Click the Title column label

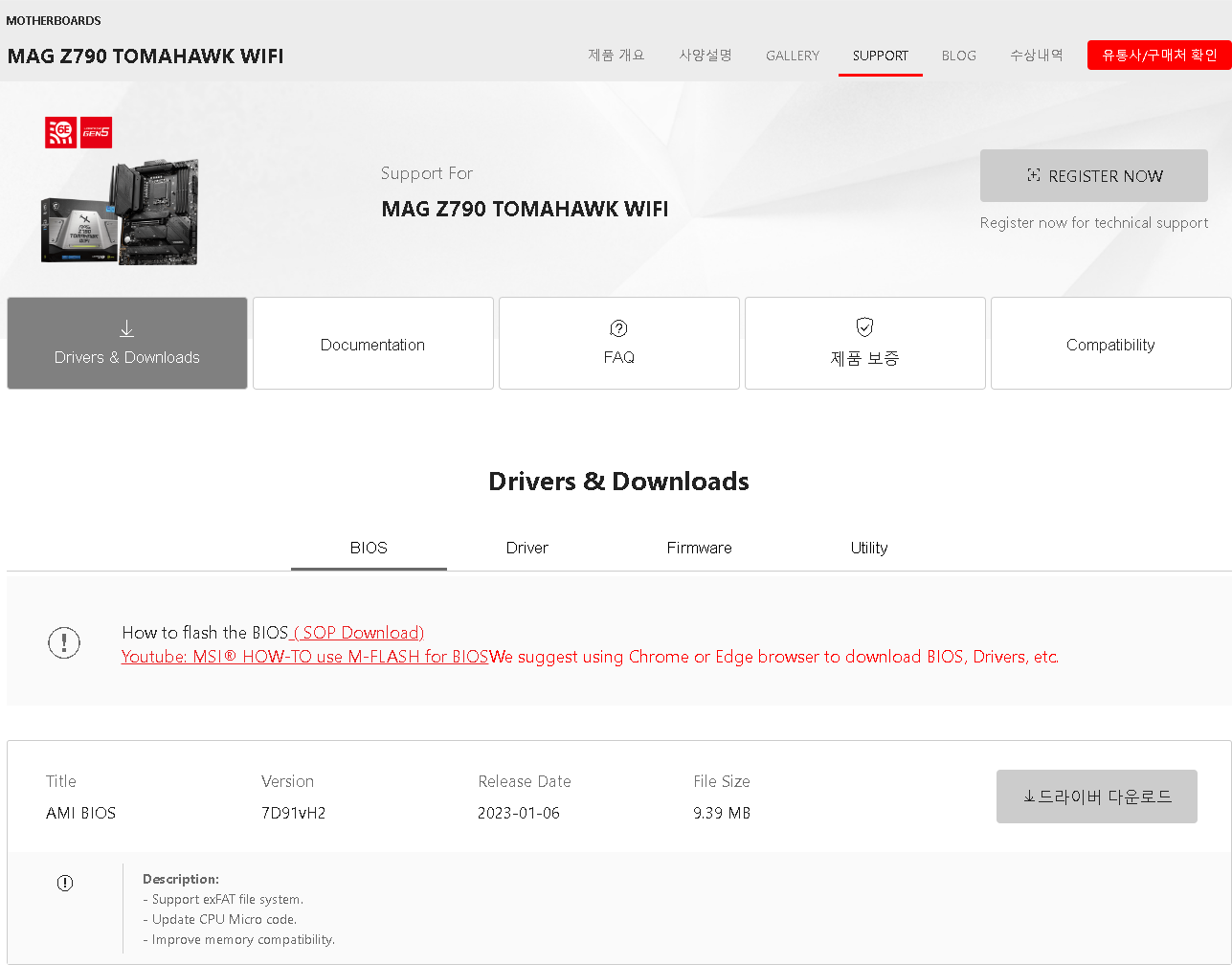(x=61, y=781)
